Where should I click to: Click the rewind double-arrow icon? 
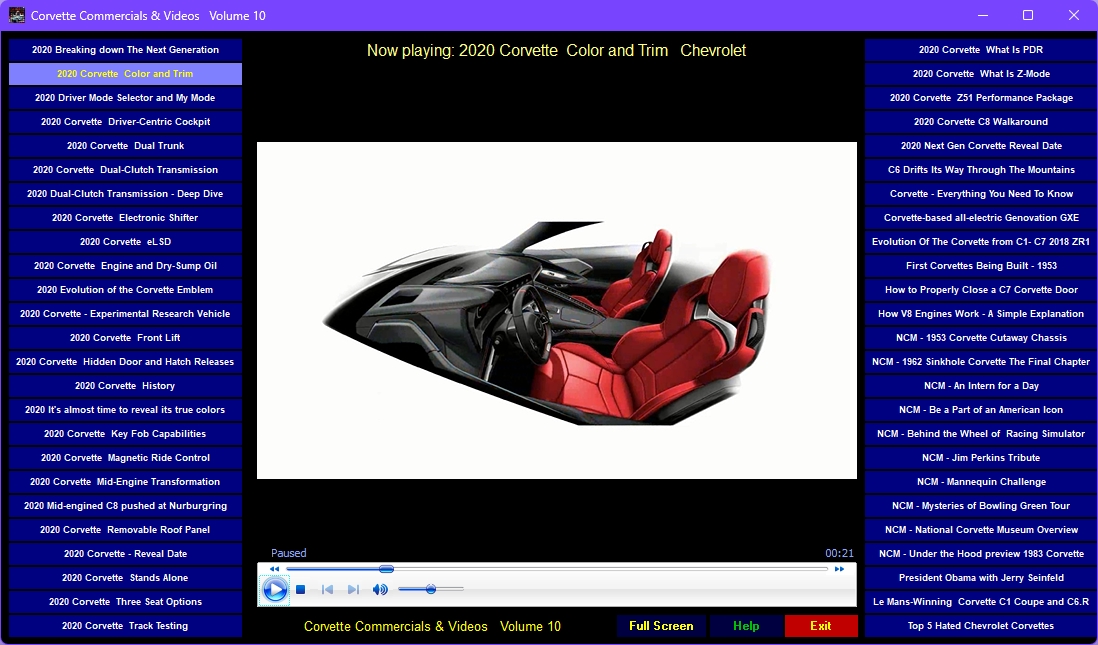274,569
